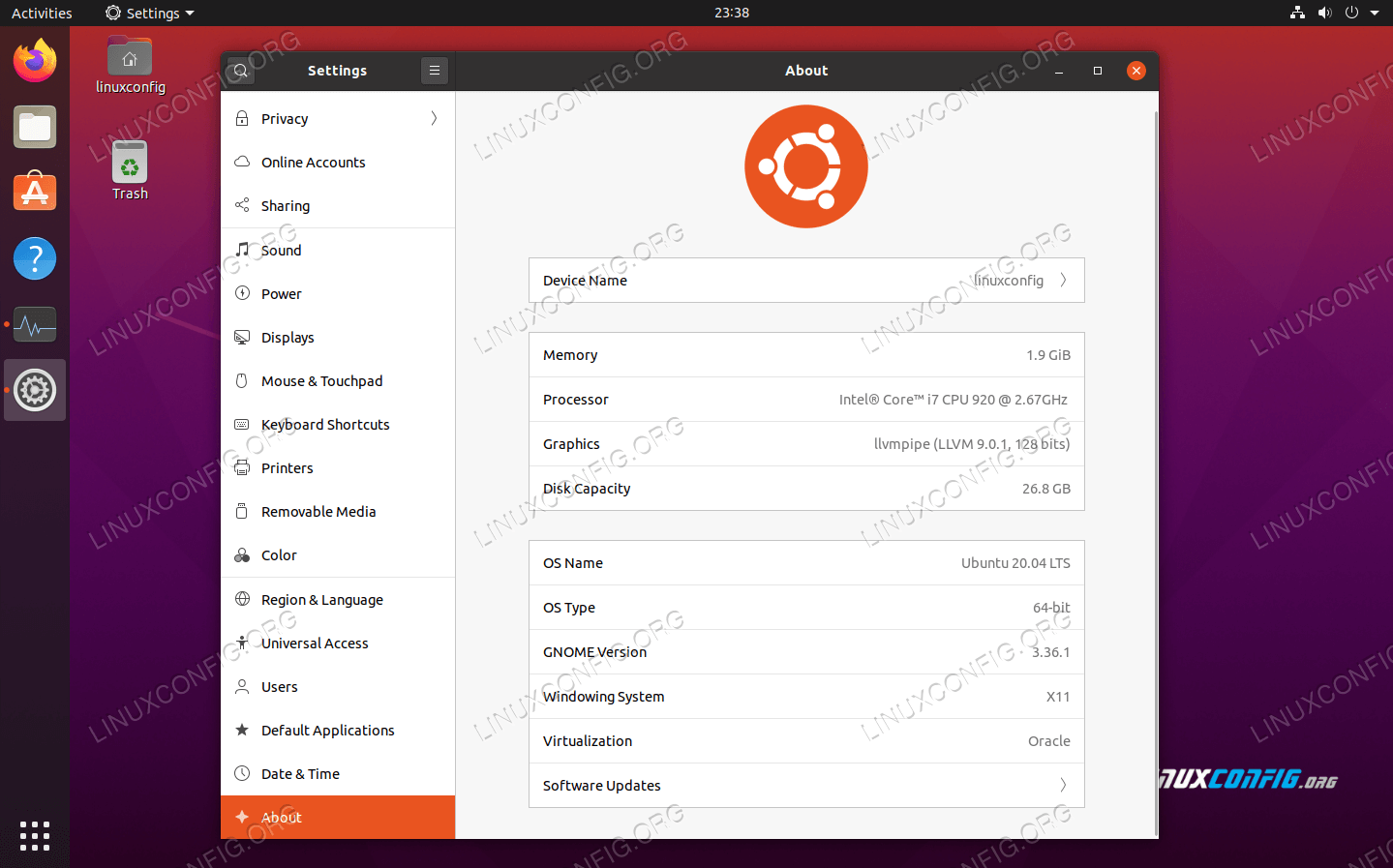This screenshot has width=1393, height=868.
Task: Open Default Applications panel
Action: (338, 730)
